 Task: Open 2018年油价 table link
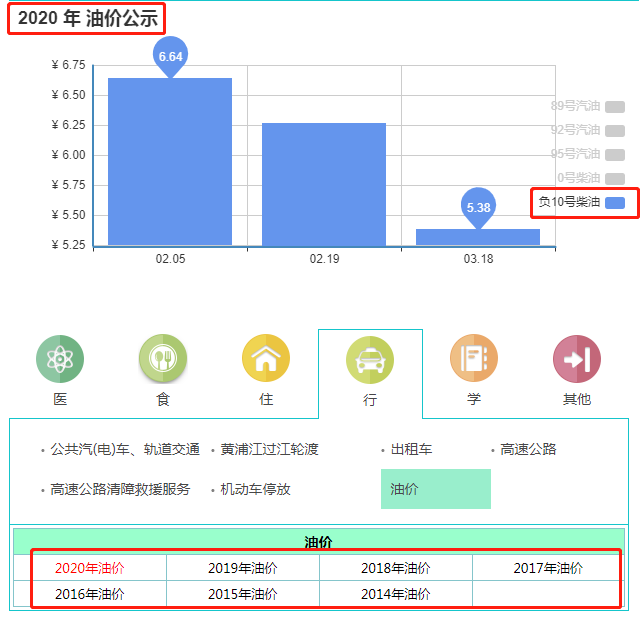click(396, 568)
